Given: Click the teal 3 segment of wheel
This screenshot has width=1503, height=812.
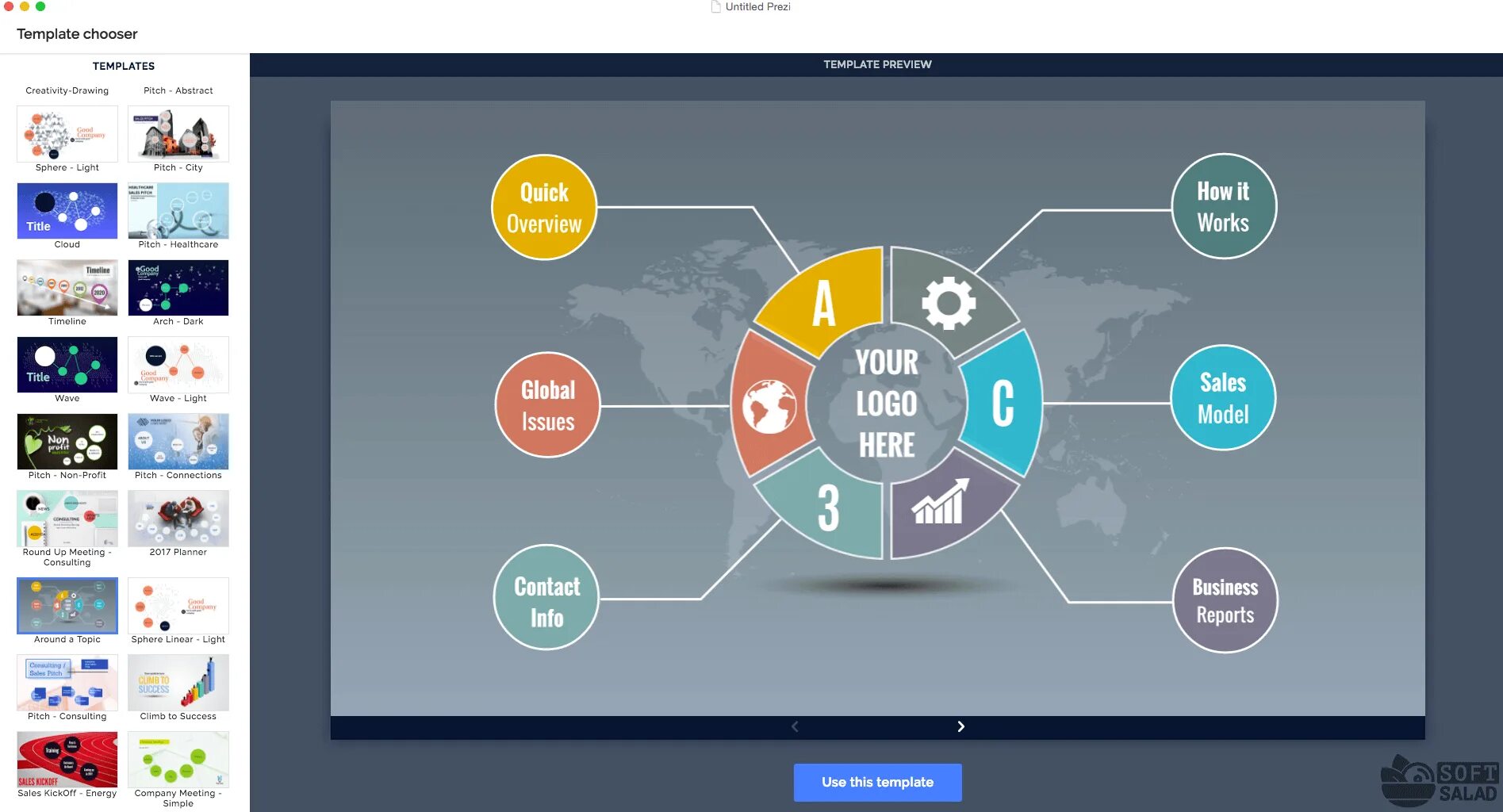Looking at the screenshot, I should (828, 507).
